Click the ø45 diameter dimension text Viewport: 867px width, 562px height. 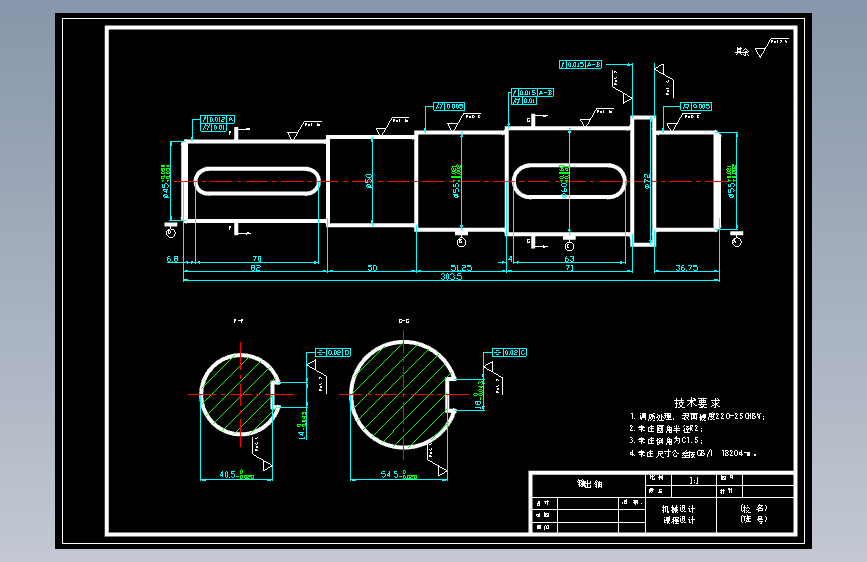click(165, 181)
